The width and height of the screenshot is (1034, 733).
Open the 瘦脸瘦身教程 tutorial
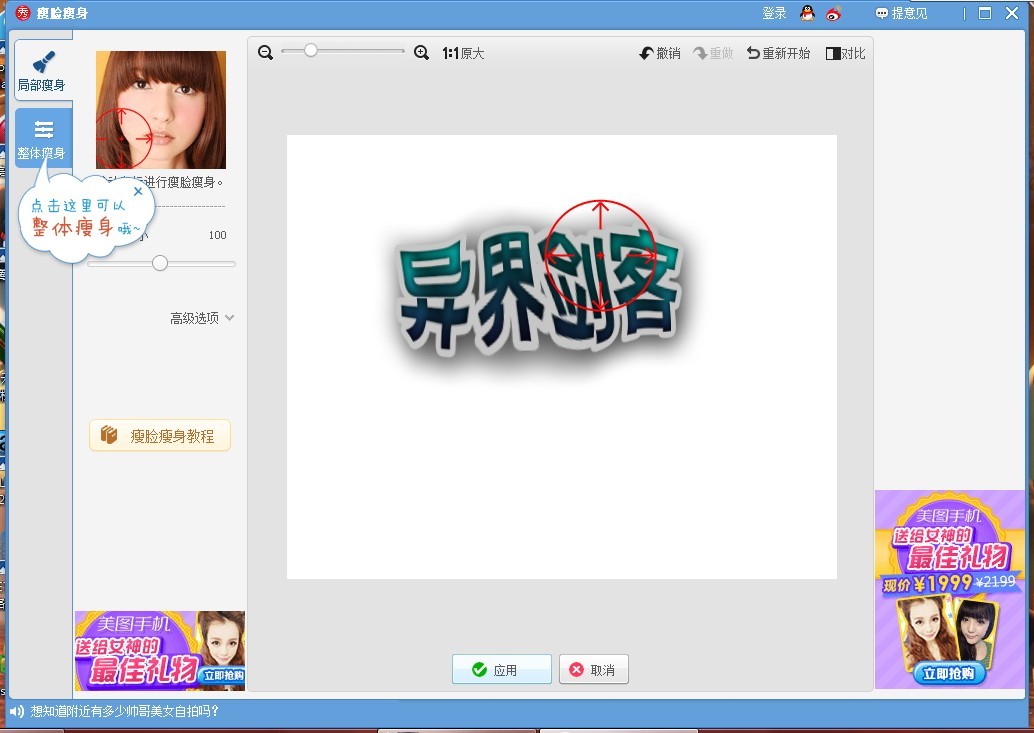160,436
